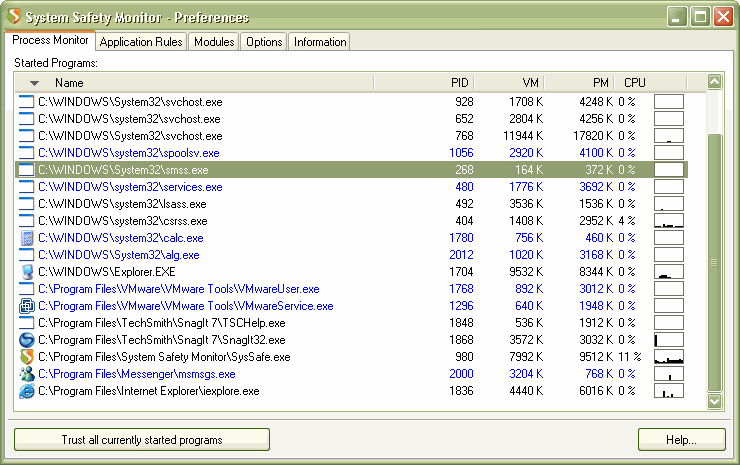Open Help using the Help button
The image size is (740, 465).
coord(681,439)
